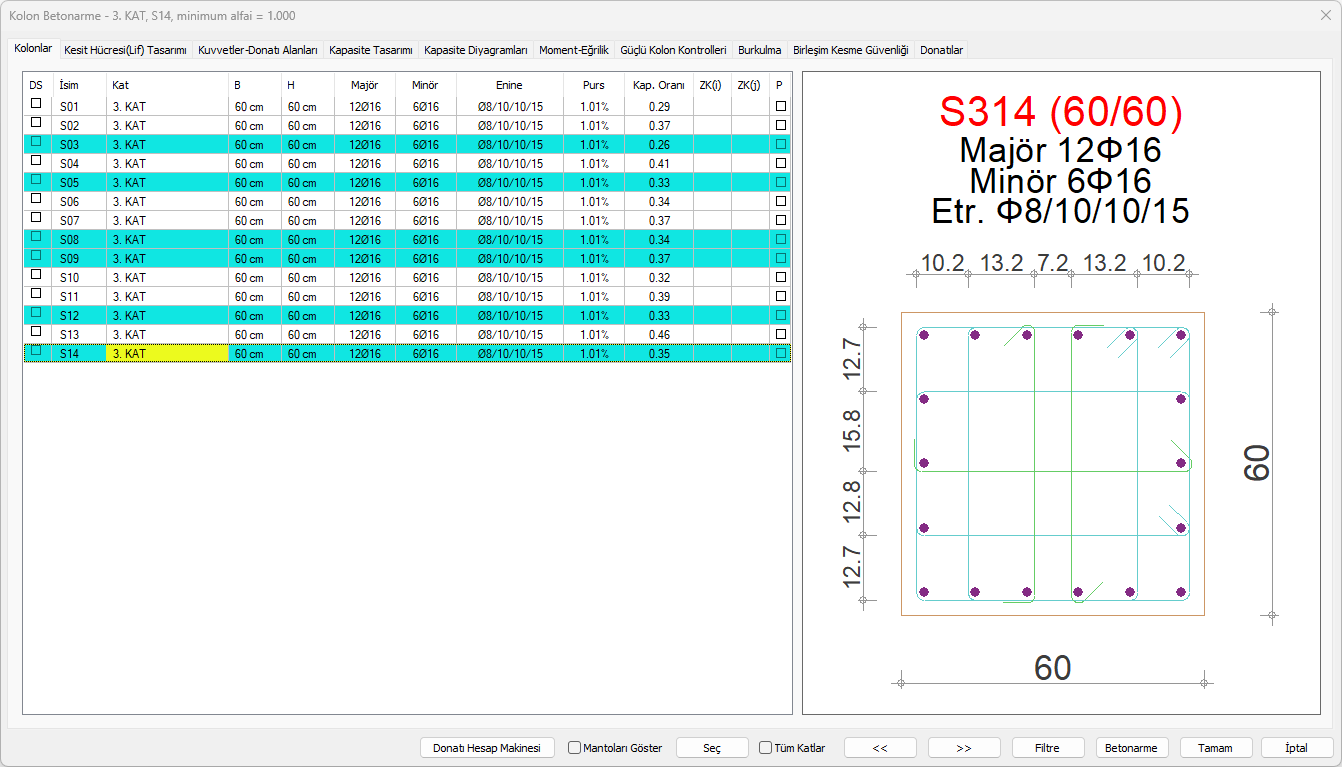
Task: Enable the Mantoları Göster checkbox
Action: [575, 748]
